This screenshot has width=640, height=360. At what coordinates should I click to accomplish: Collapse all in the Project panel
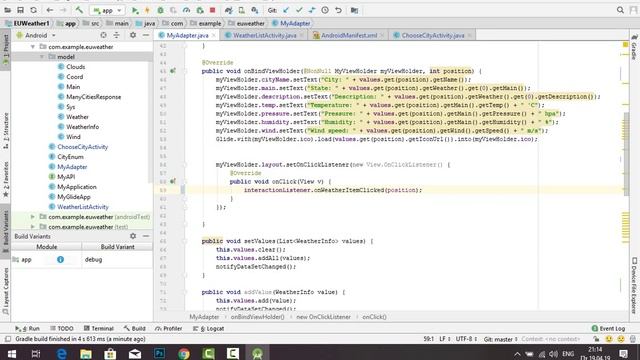point(117,36)
